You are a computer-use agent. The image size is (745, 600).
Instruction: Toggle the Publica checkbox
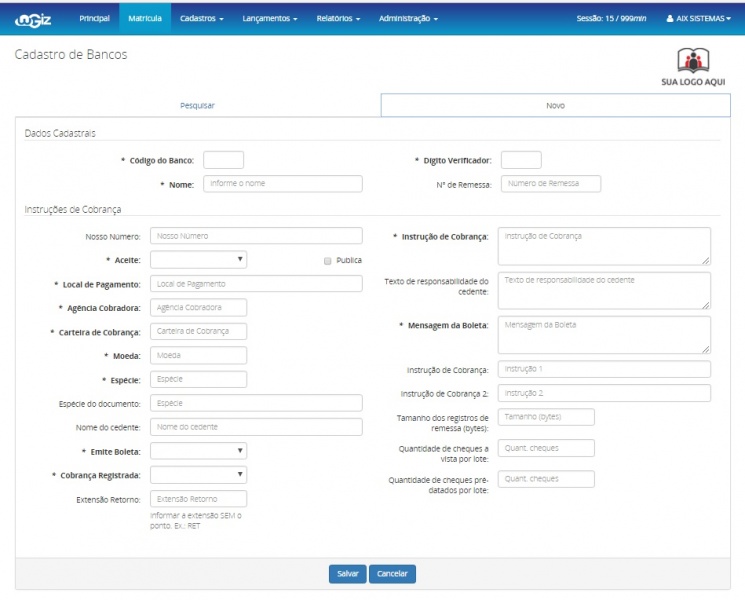click(327, 260)
